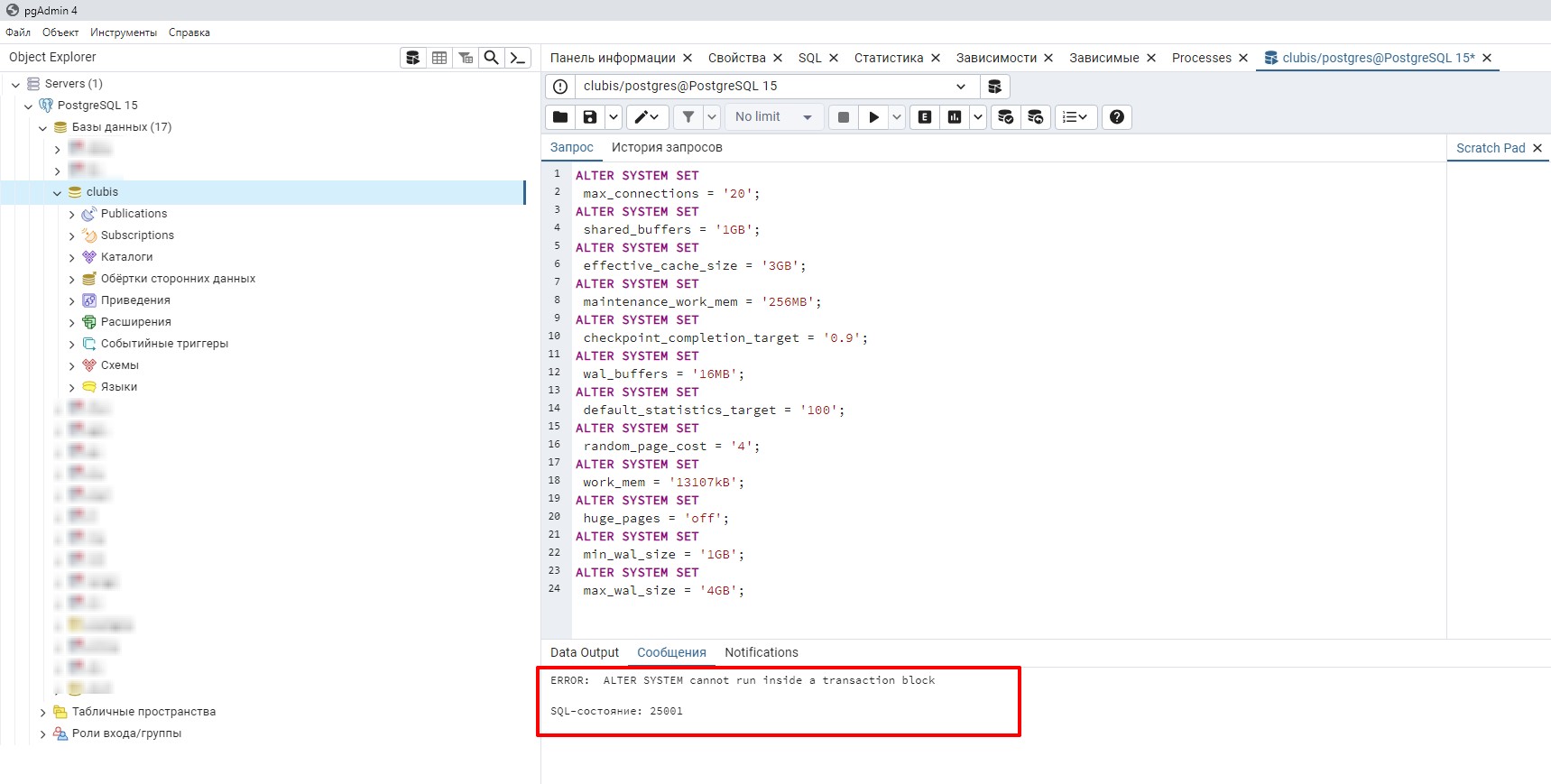Image resolution: width=1551 pixels, height=784 pixels.
Task: Select the Notifications tab
Action: click(762, 653)
